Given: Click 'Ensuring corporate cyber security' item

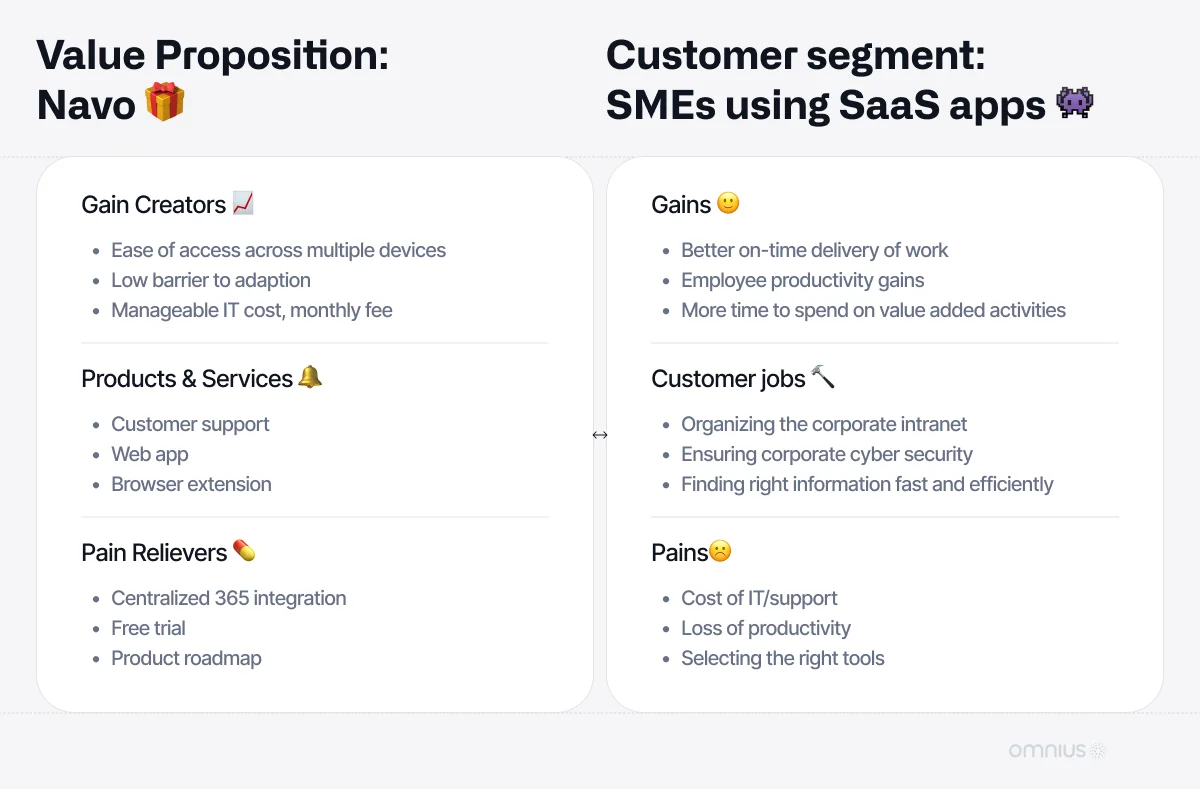Looking at the screenshot, I should click(827, 454).
